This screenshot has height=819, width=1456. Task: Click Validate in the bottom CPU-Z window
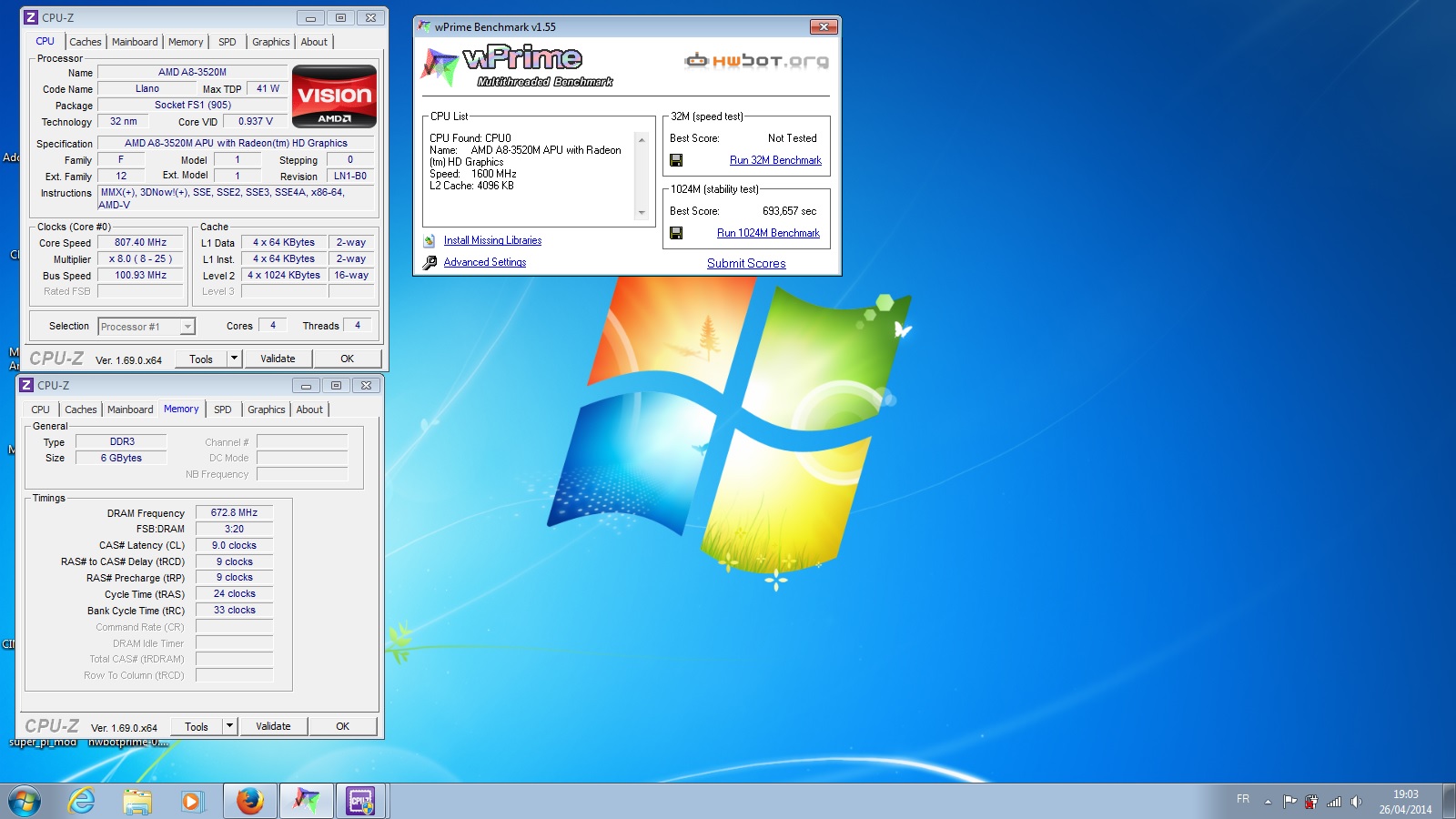coord(273,726)
